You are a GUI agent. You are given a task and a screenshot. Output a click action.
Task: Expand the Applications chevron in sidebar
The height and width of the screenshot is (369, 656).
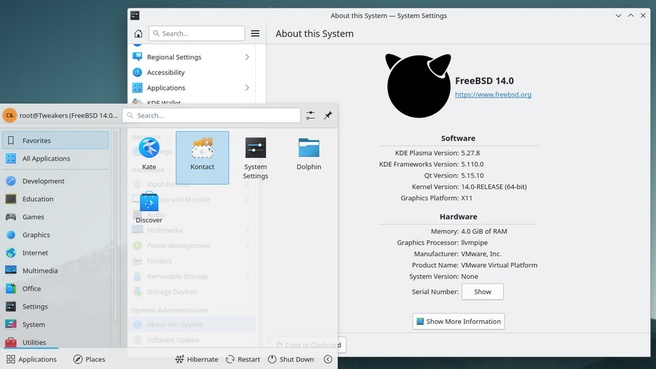(247, 88)
